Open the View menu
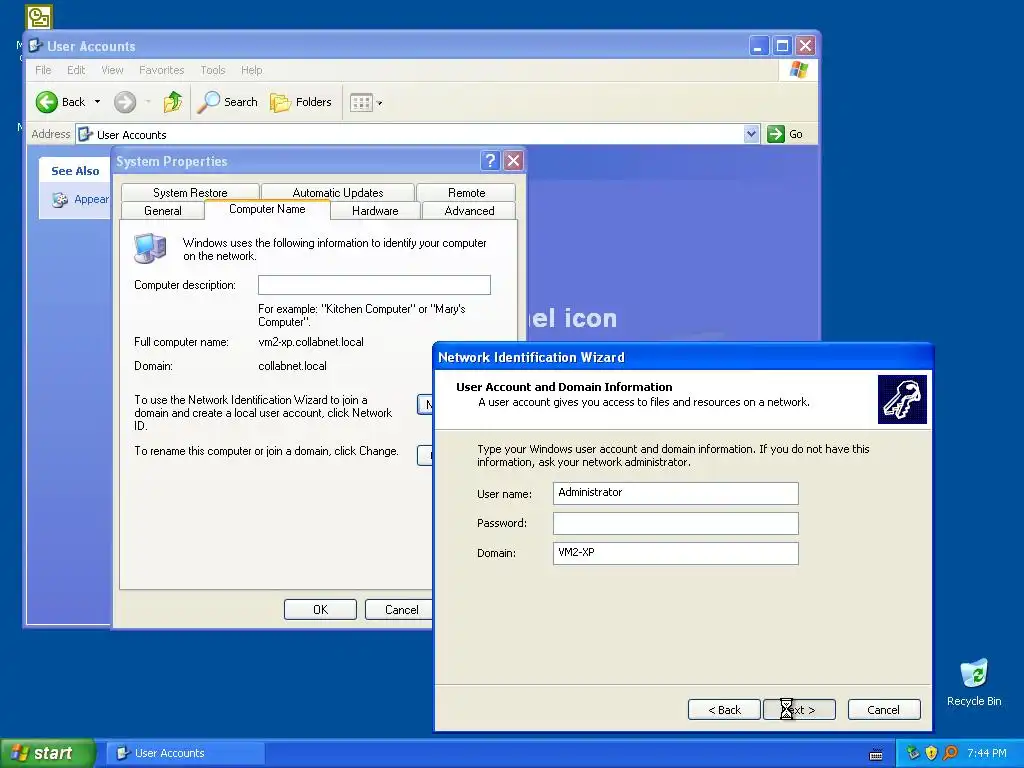Image resolution: width=1024 pixels, height=768 pixels. point(112,70)
